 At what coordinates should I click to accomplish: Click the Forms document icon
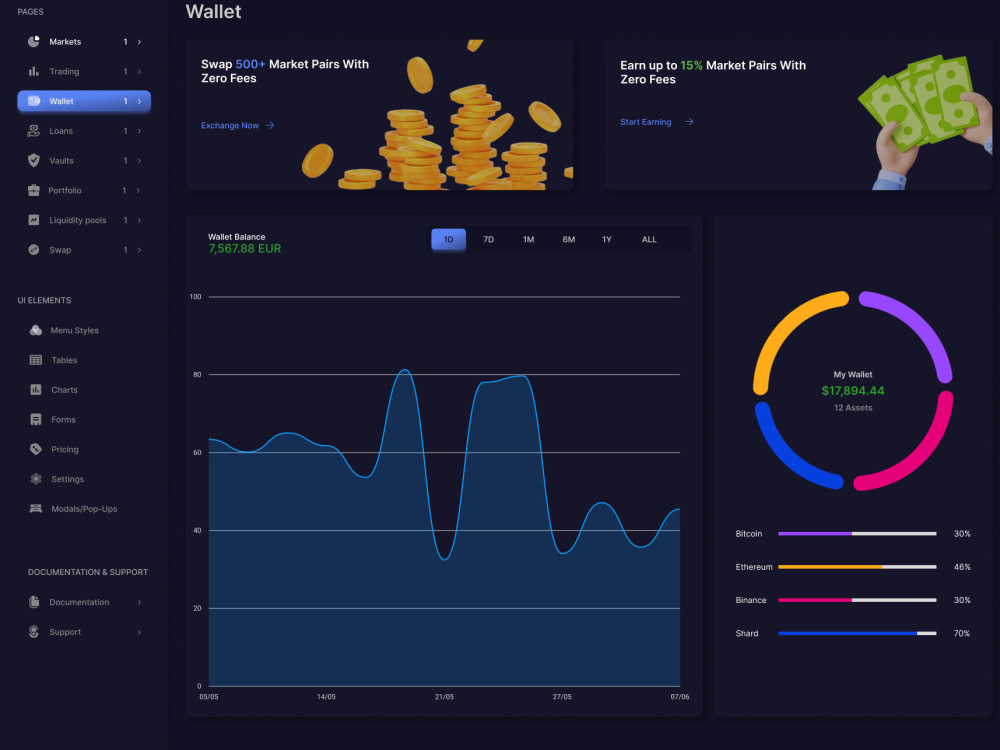point(36,420)
